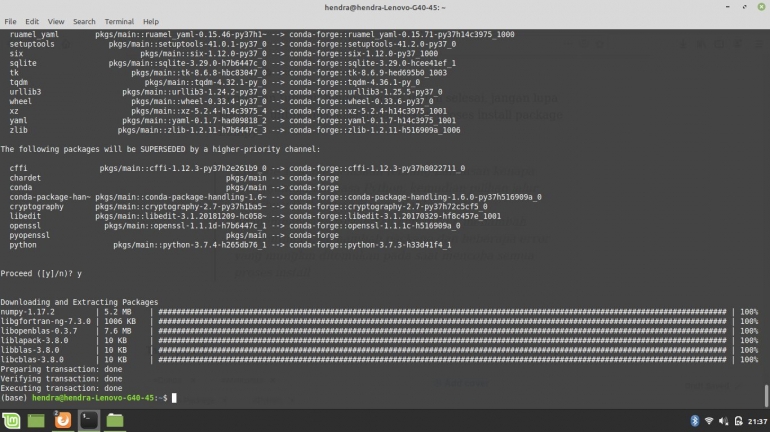Open the Terminal menu
Viewport: 770px width, 432px height.
pos(119,22)
